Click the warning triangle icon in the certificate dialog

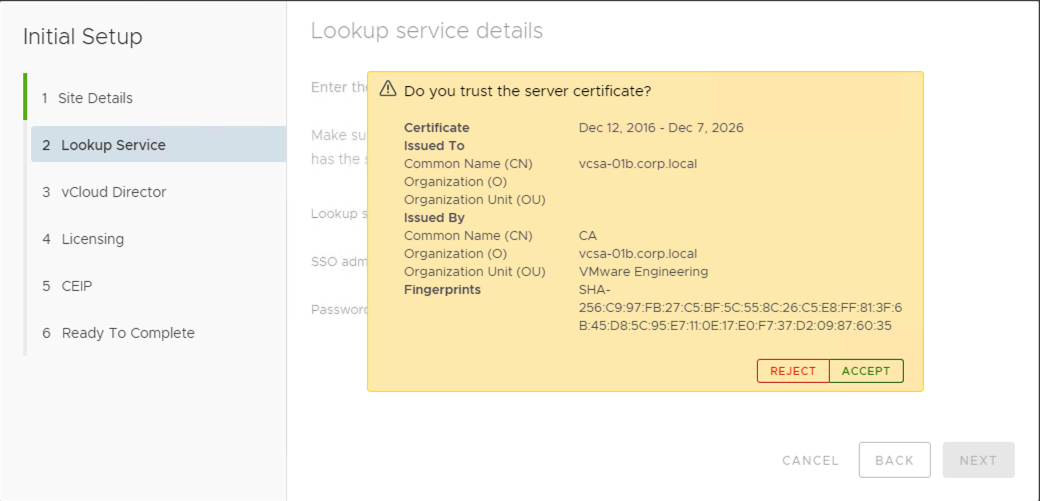(388, 90)
